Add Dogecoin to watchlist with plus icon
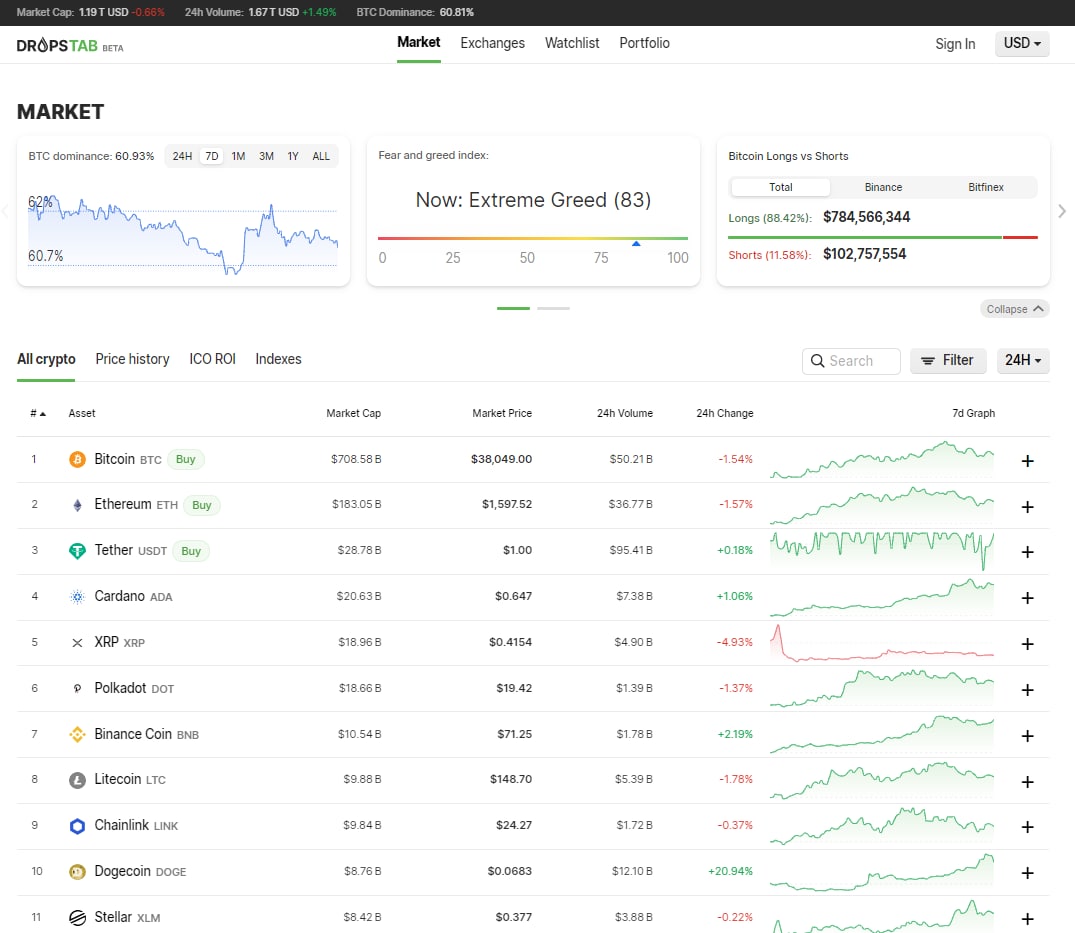Screen dimensions: 1075x933 [1027, 873]
